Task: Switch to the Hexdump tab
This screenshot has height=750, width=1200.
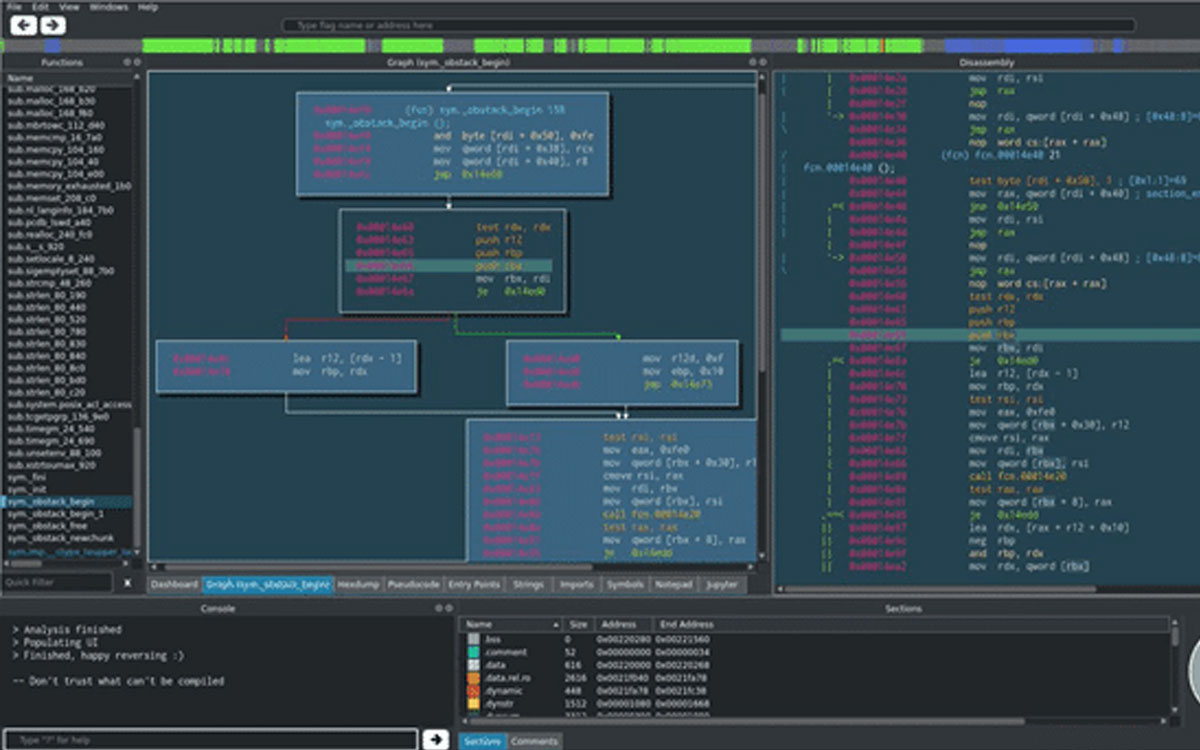Action: (358, 584)
